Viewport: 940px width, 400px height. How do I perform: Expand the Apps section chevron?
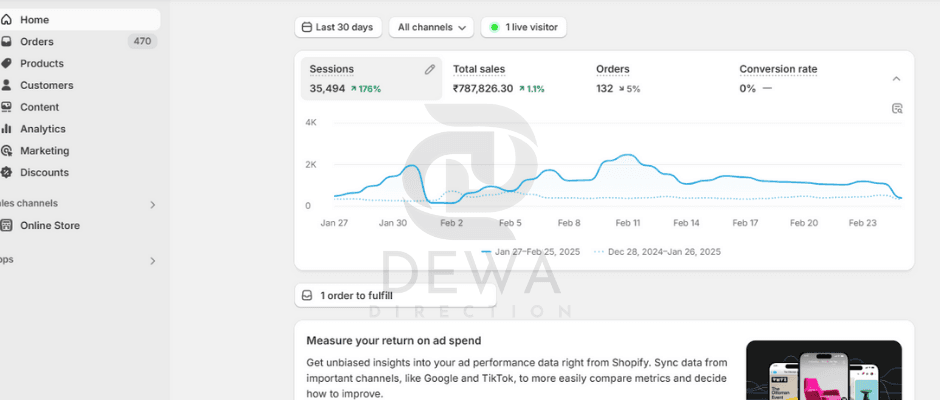[x=153, y=261]
